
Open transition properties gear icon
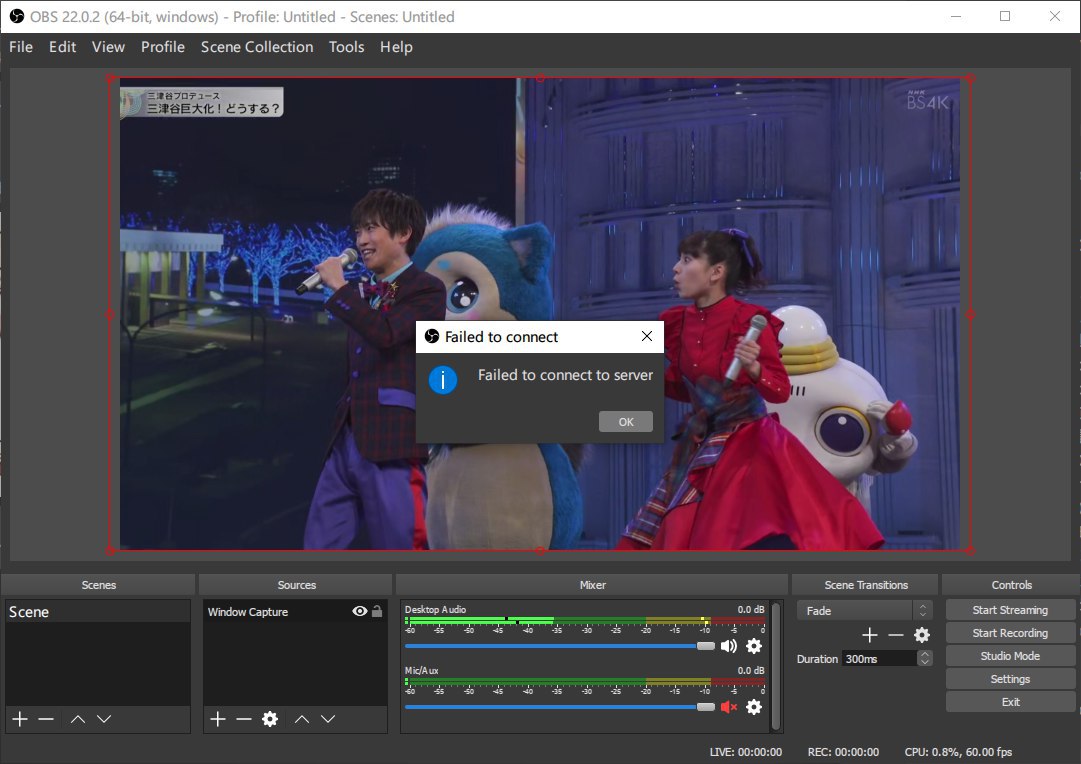click(922, 635)
